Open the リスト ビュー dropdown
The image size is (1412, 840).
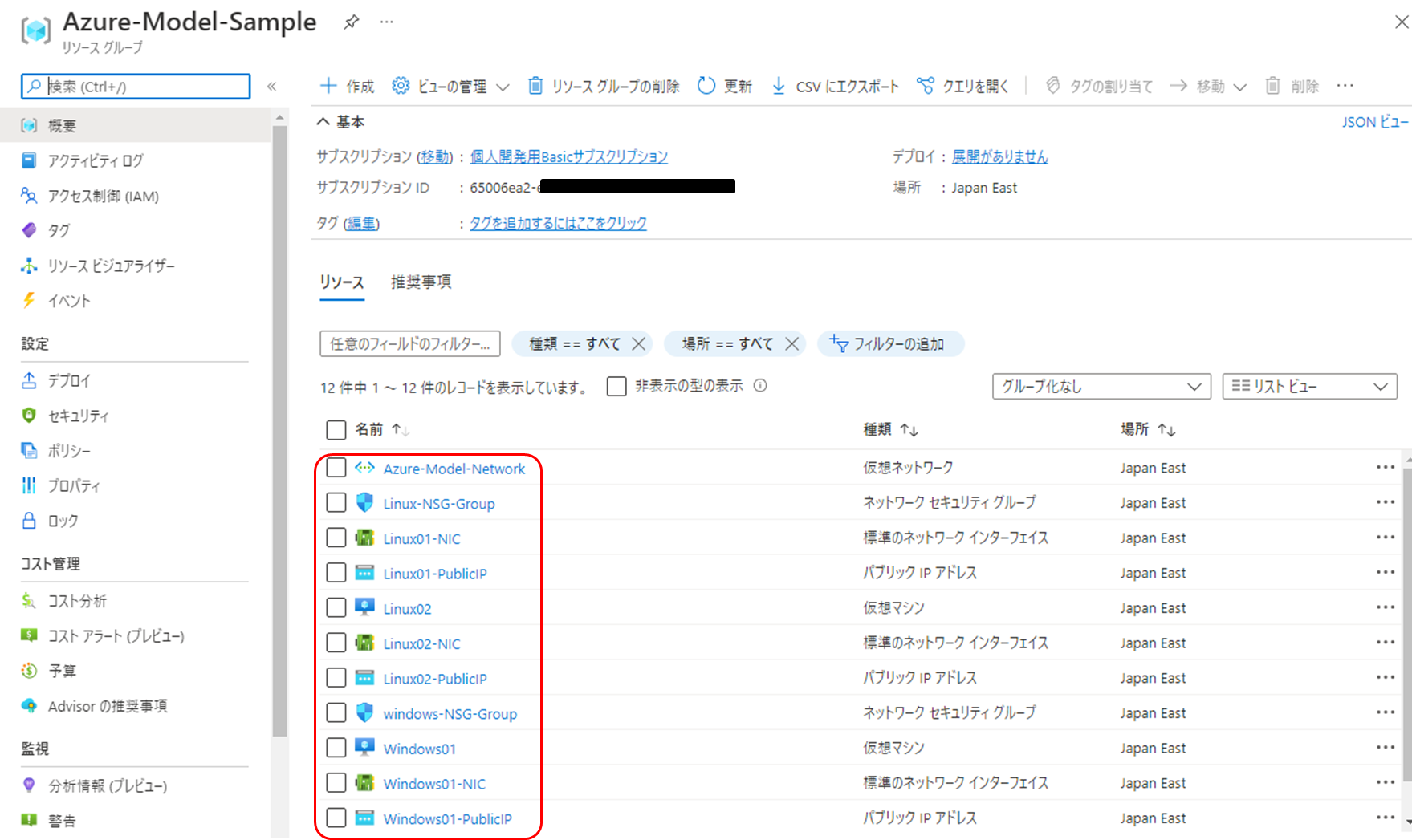[1309, 387]
